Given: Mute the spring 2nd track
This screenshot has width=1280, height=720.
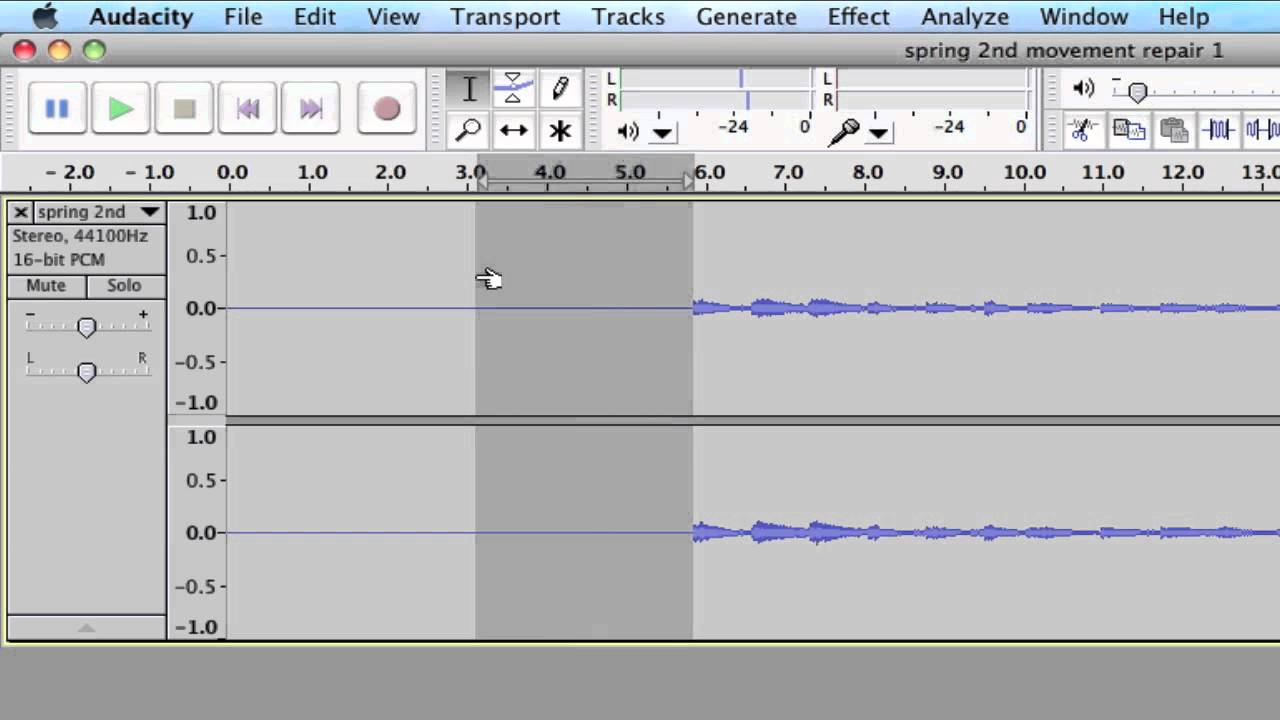Looking at the screenshot, I should click(46, 286).
